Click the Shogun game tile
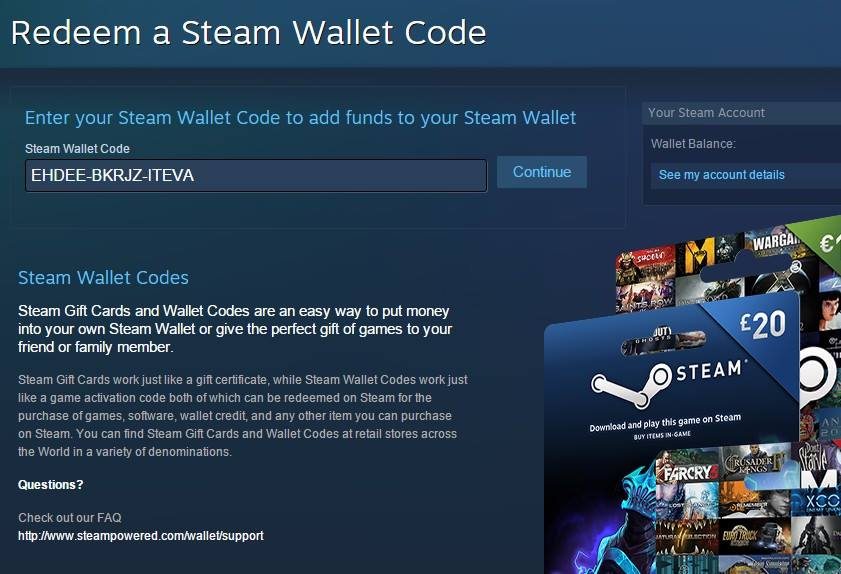 point(645,264)
